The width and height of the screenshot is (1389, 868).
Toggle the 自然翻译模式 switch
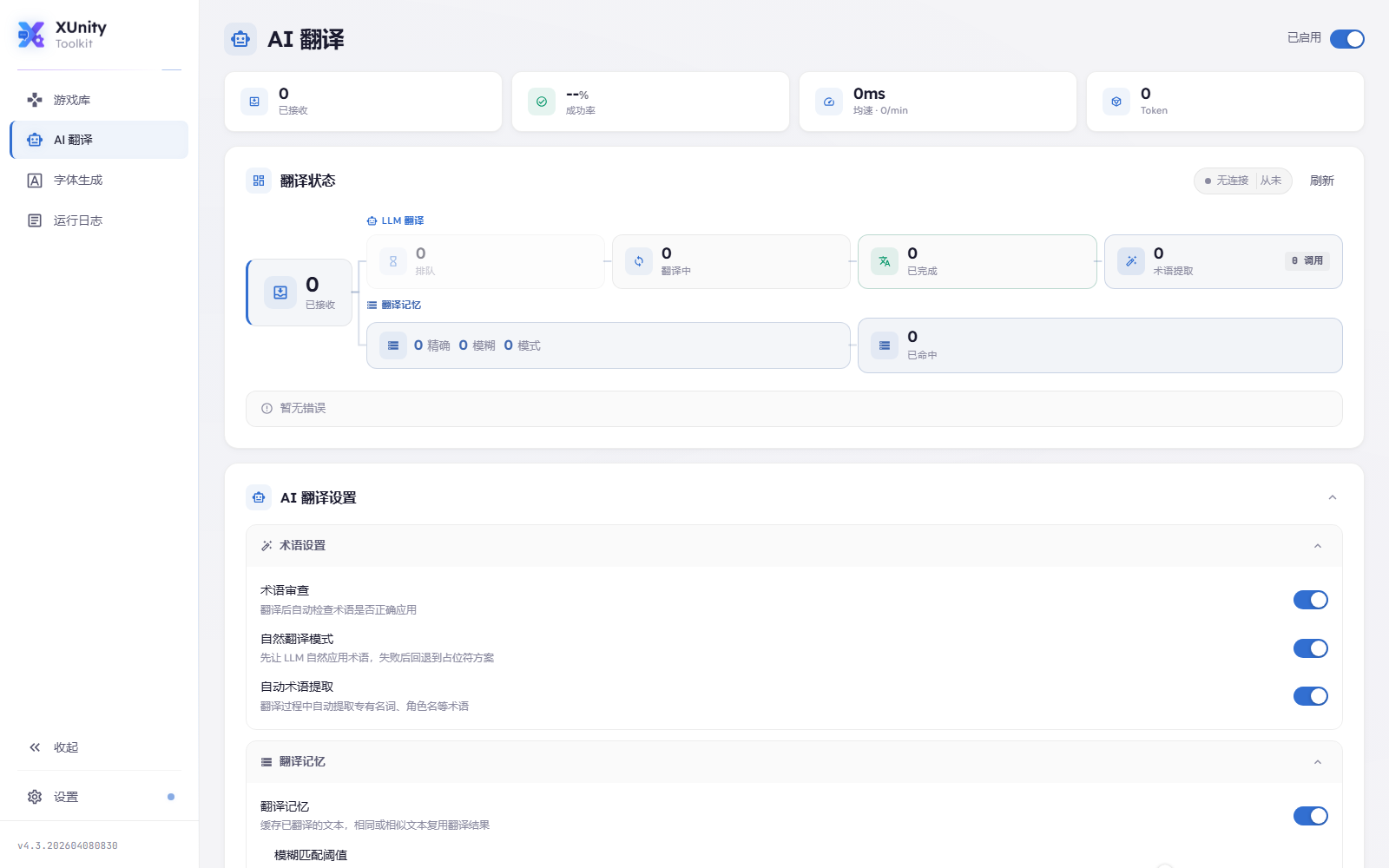click(1311, 648)
